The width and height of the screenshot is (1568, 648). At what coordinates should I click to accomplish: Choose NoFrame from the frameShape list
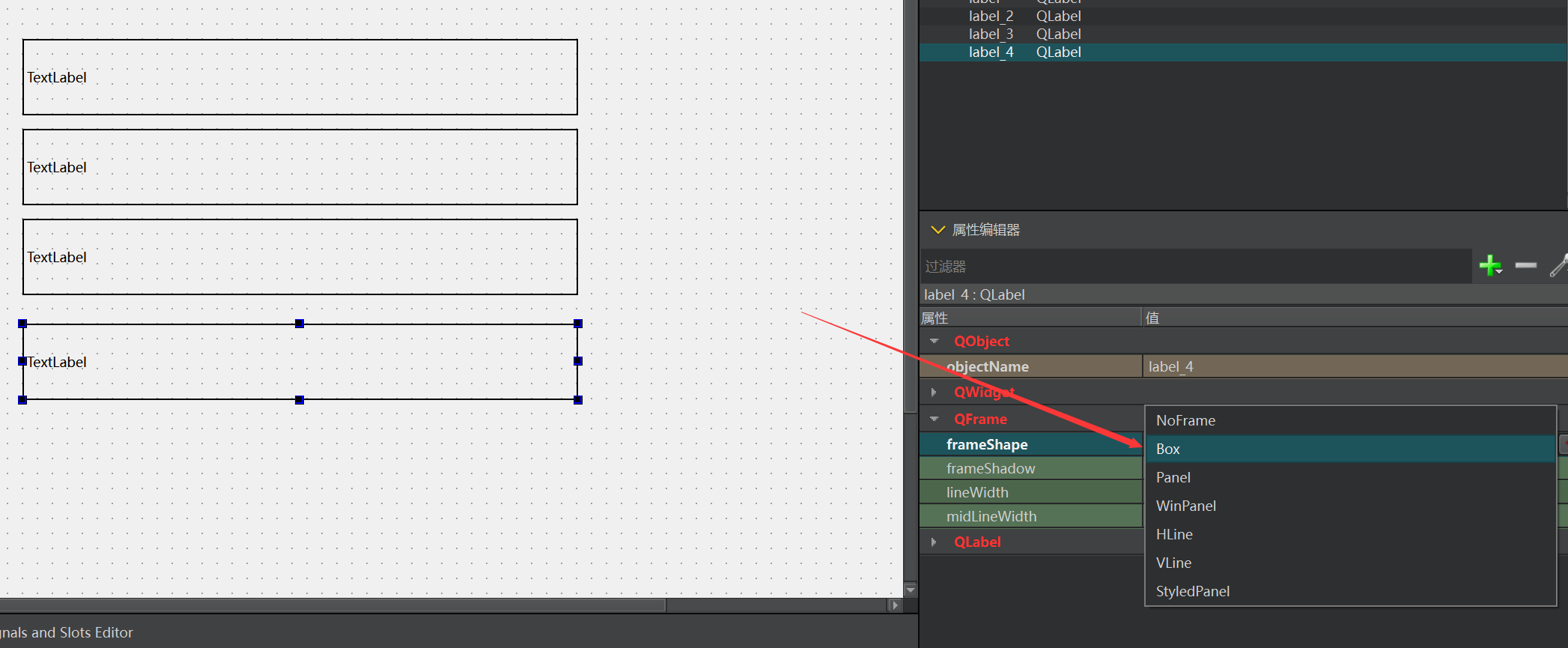[x=1351, y=420]
